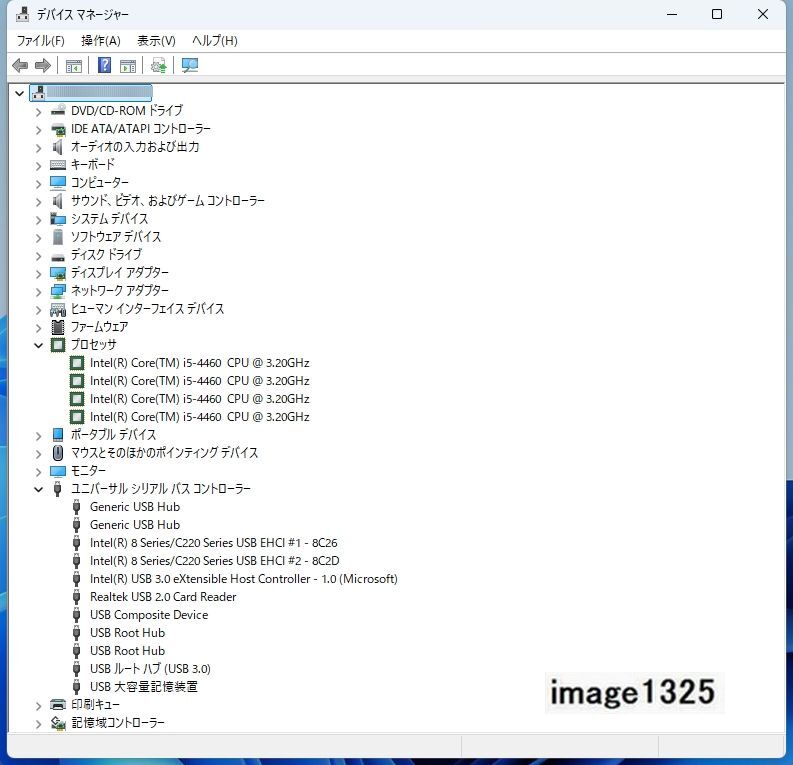Click the コンピューター monitor icon
The image size is (793, 765).
click(x=58, y=183)
